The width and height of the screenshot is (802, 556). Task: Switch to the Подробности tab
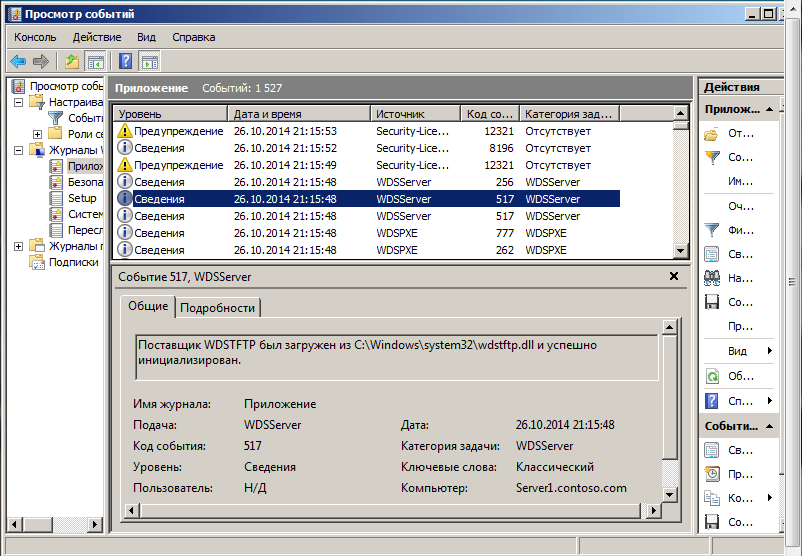pos(217,308)
